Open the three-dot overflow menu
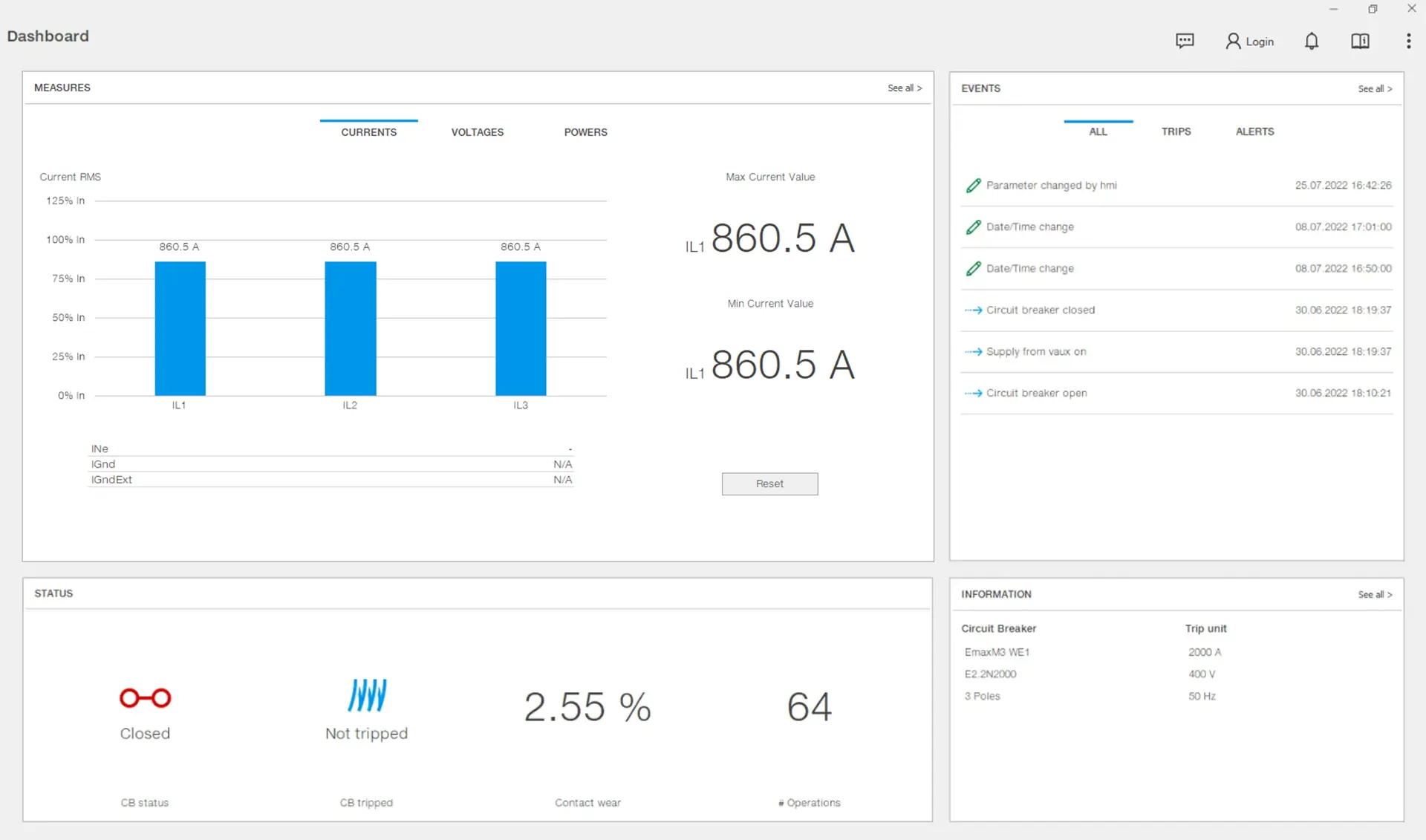Screen dimensions: 1426x840 coord(1408,41)
